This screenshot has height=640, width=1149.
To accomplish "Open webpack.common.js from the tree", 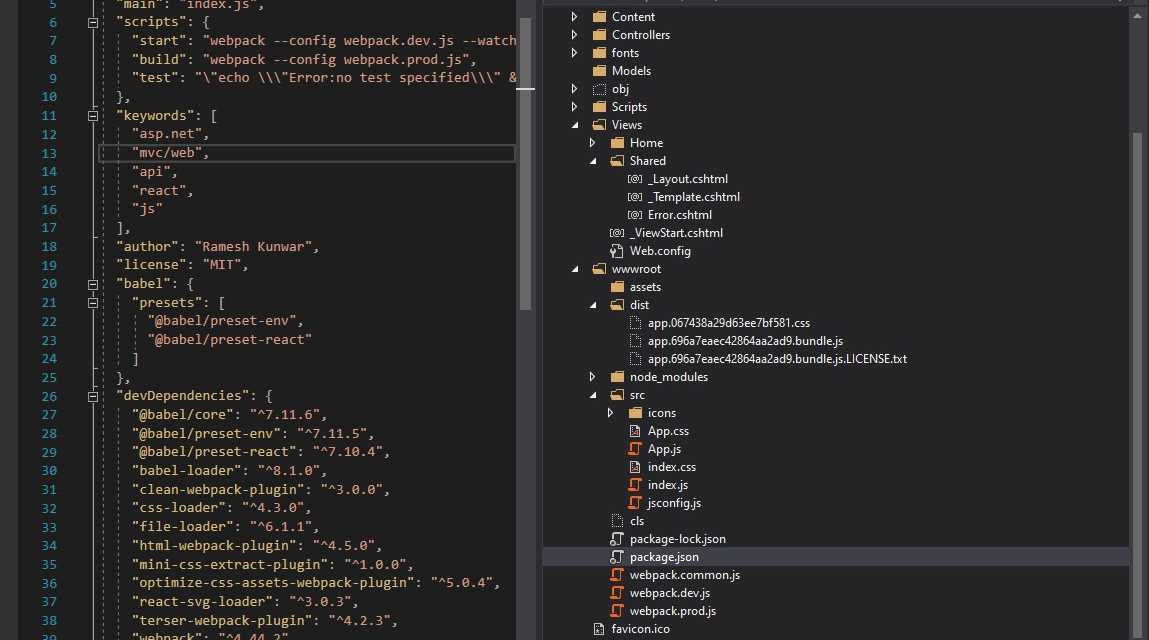I will [684, 575].
